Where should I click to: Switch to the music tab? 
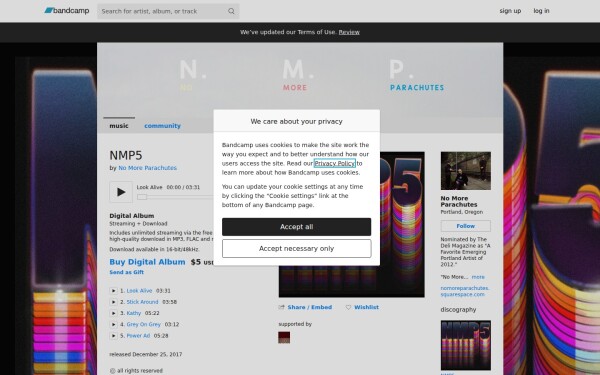pos(119,126)
